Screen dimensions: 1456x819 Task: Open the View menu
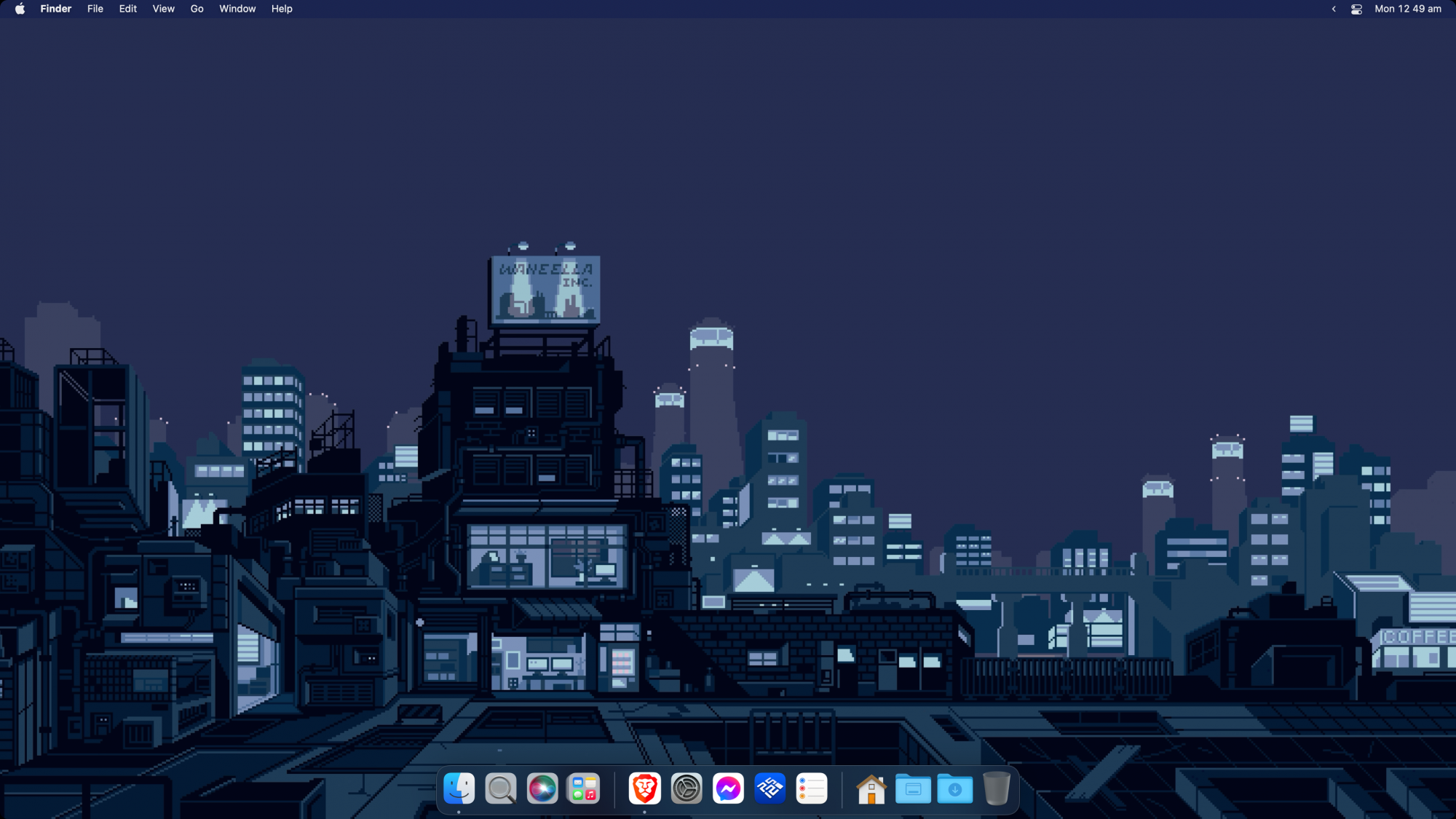point(163,9)
